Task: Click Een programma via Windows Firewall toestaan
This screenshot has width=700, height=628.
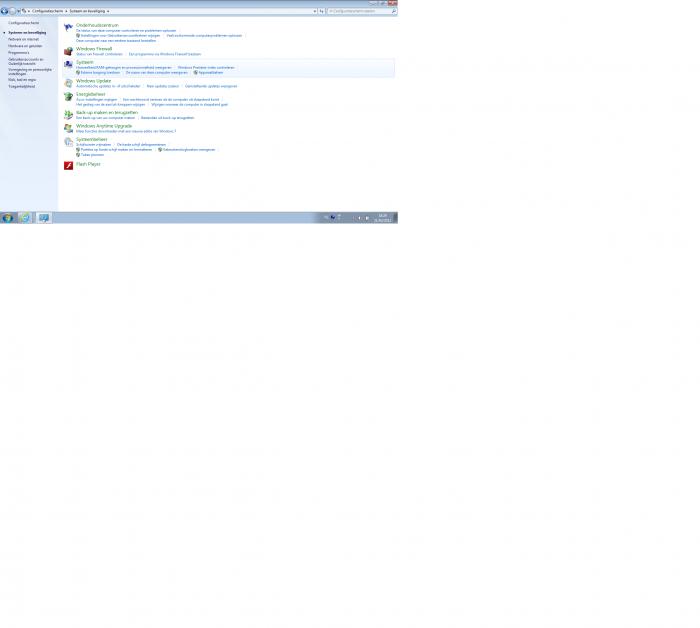Action: point(165,54)
